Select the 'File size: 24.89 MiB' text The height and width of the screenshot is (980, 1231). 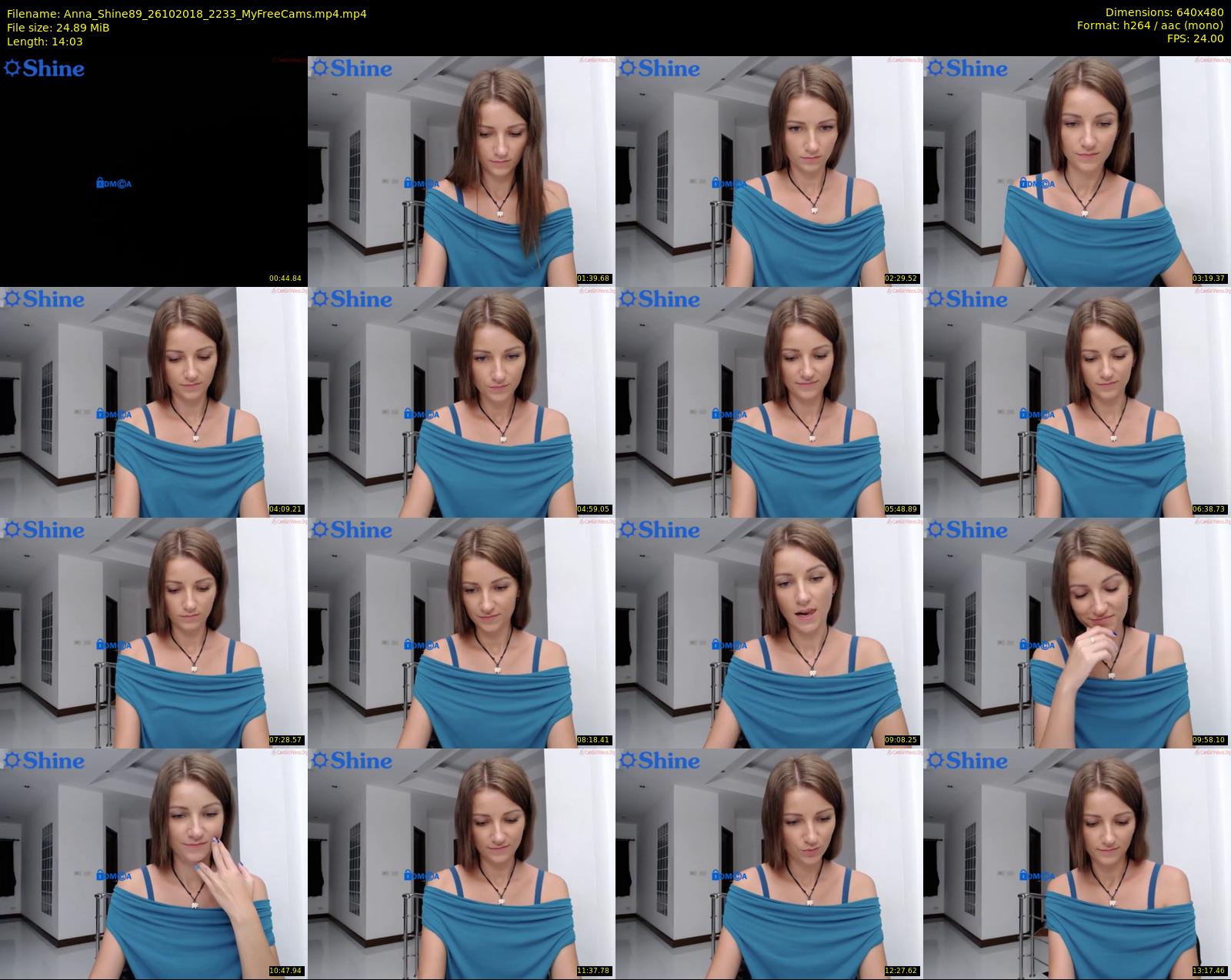(58, 28)
